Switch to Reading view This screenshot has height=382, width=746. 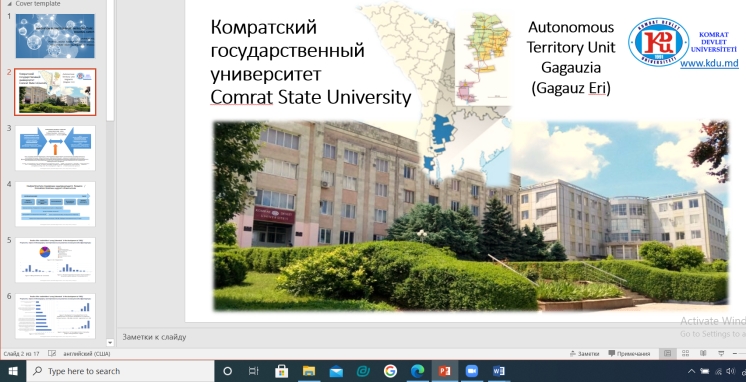click(x=703, y=353)
